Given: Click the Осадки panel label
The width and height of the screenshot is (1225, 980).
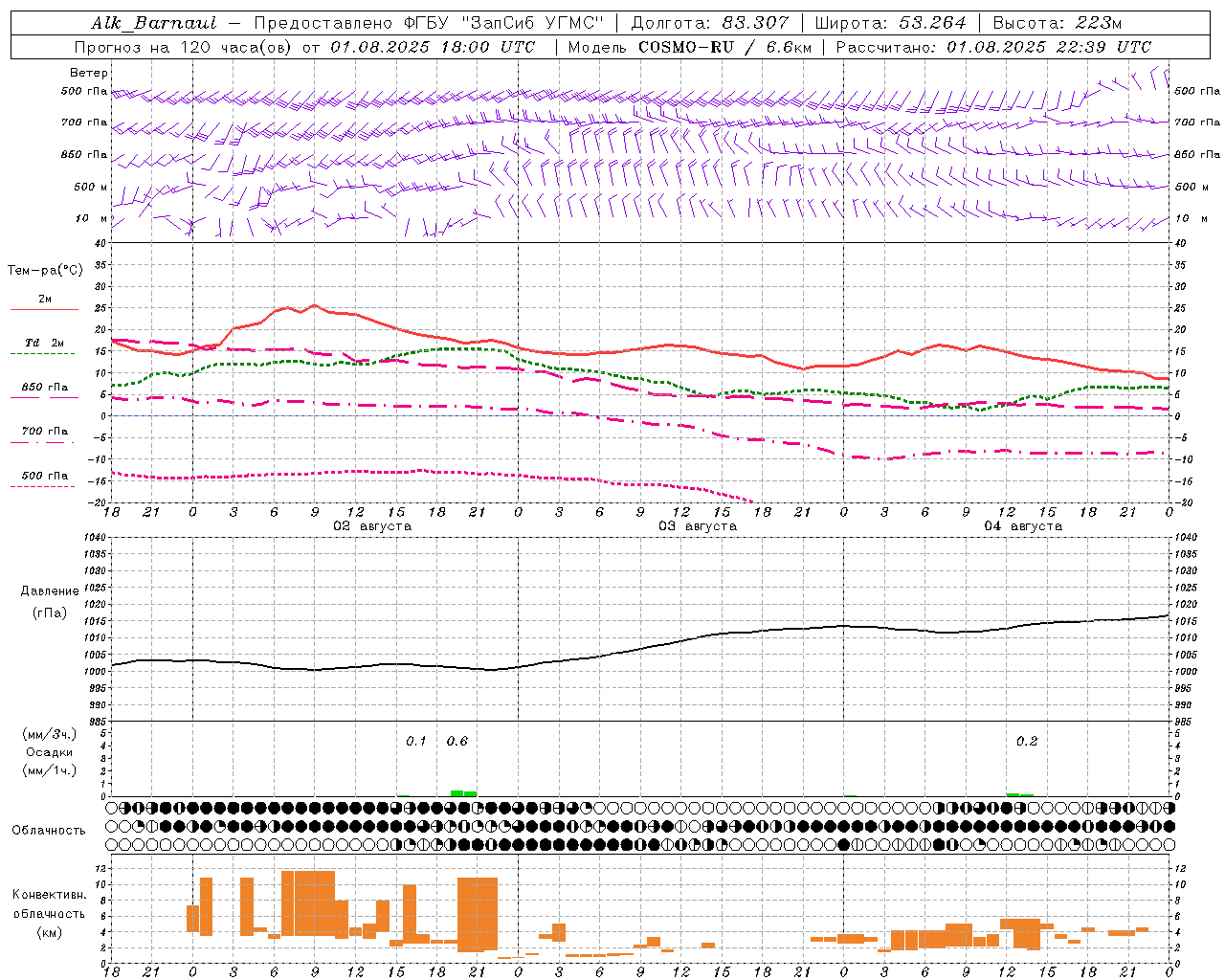Looking at the screenshot, I should (x=50, y=752).
